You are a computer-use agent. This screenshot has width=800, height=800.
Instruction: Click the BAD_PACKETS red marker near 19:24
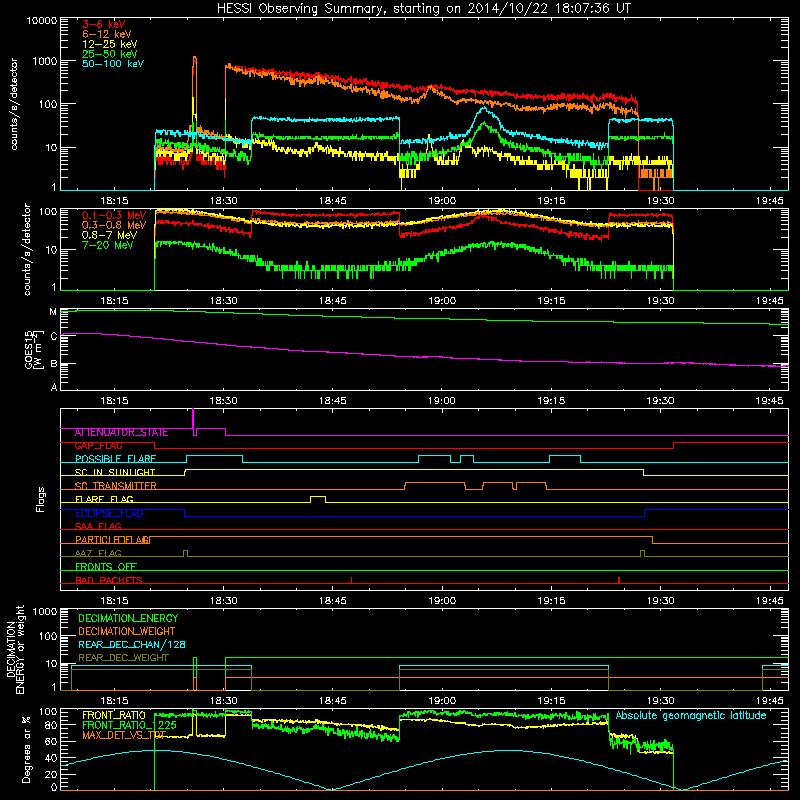click(x=619, y=580)
